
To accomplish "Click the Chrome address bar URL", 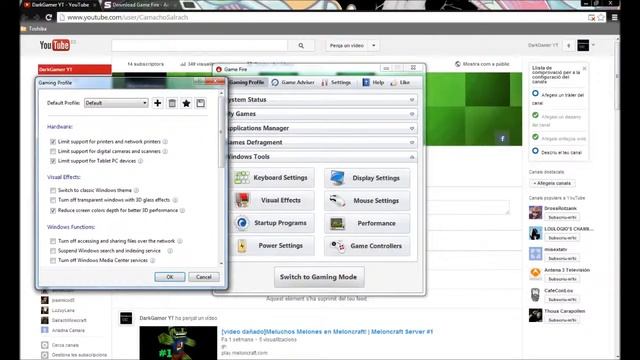I will coord(127,17).
